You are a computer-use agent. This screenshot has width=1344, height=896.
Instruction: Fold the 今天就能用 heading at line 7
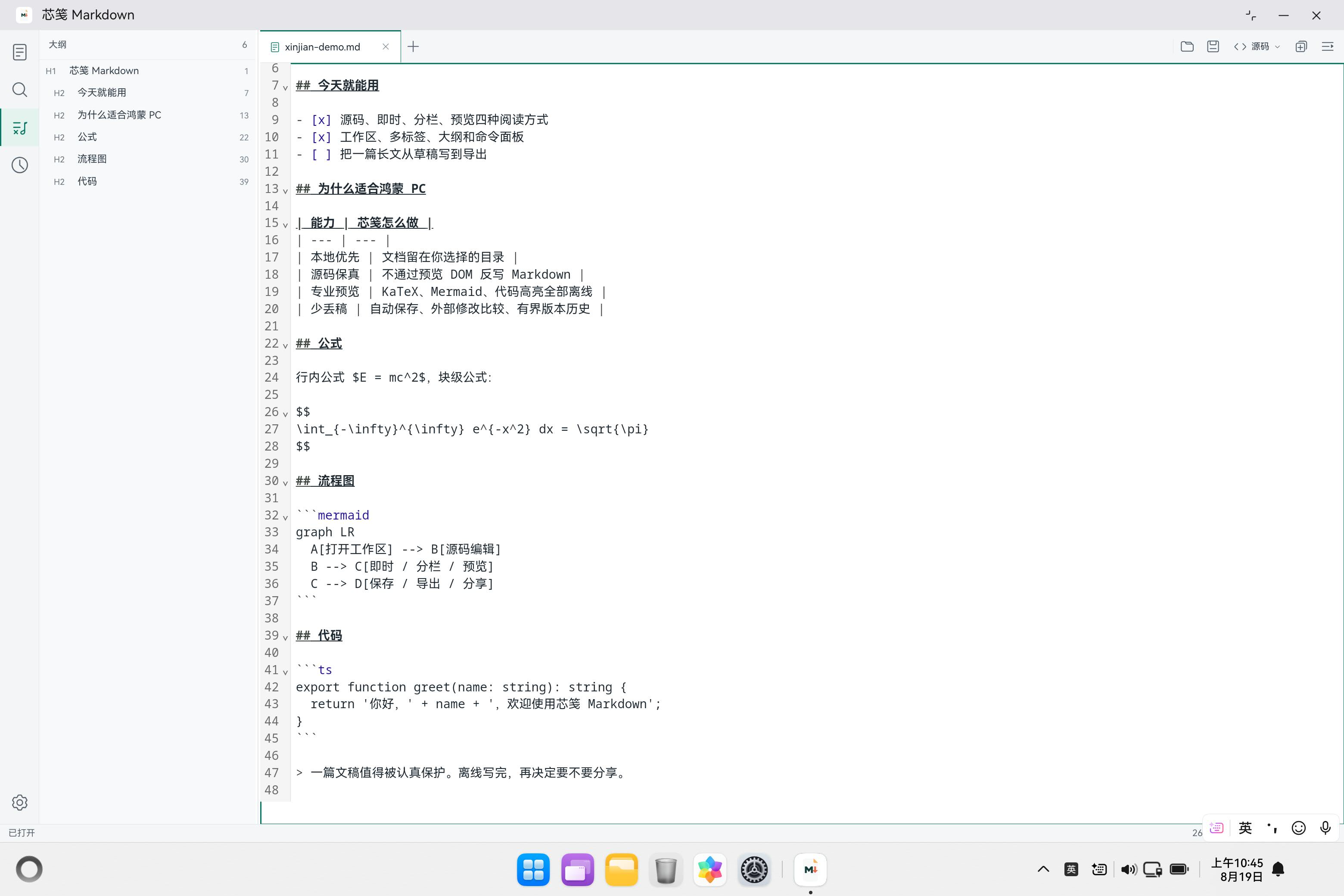coord(285,87)
